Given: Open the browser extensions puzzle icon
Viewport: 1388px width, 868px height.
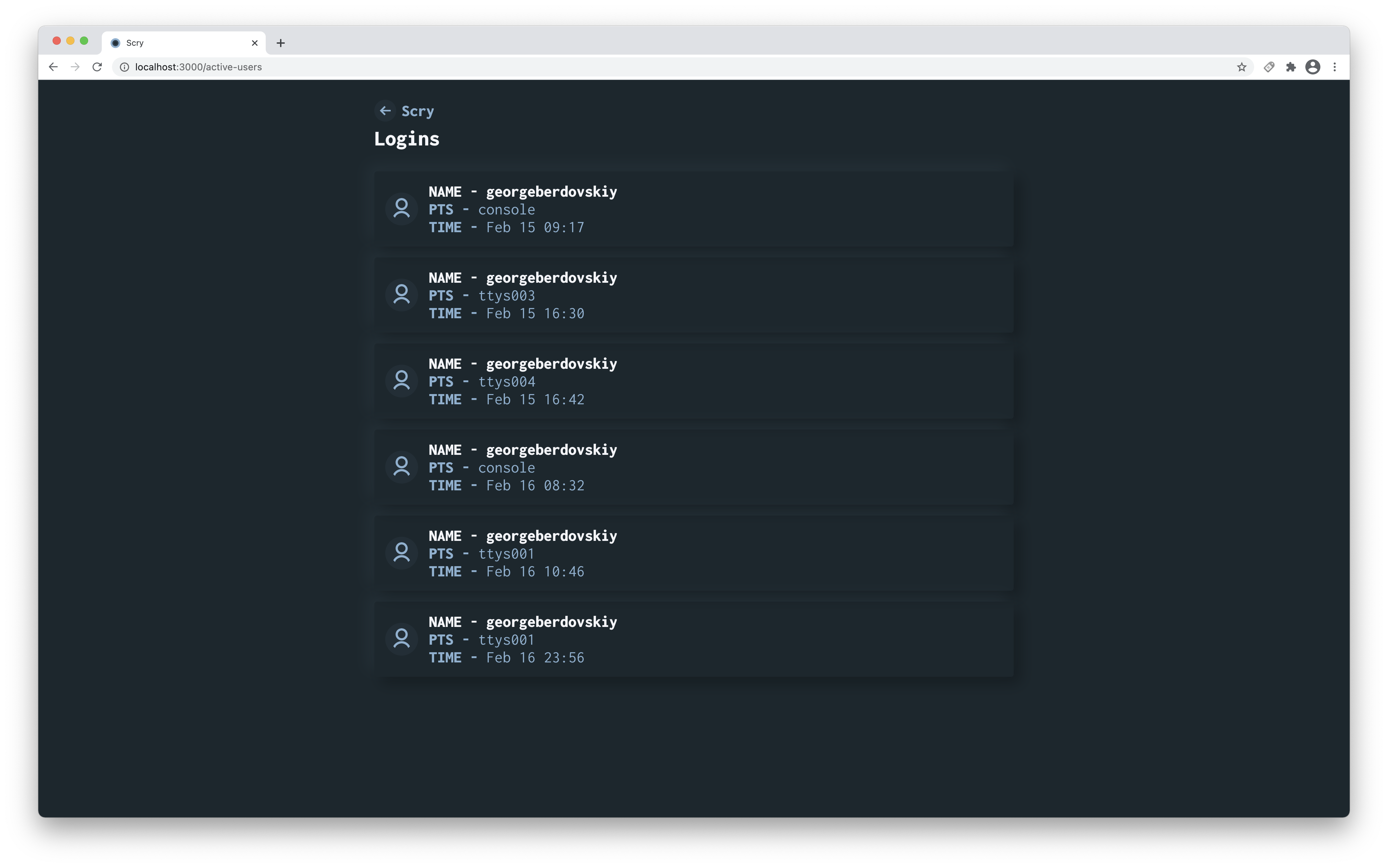Looking at the screenshot, I should (1291, 67).
